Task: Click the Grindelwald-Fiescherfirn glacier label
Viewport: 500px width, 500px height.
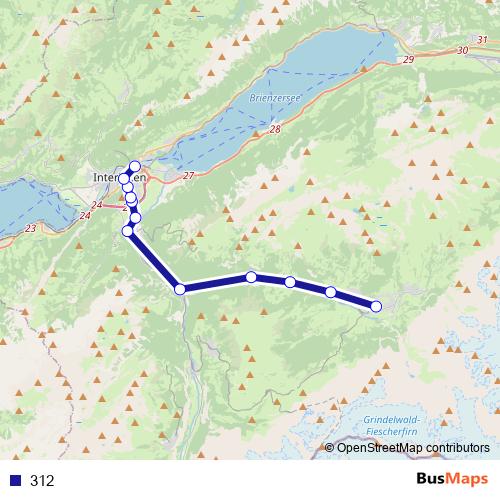Action: tap(392, 425)
